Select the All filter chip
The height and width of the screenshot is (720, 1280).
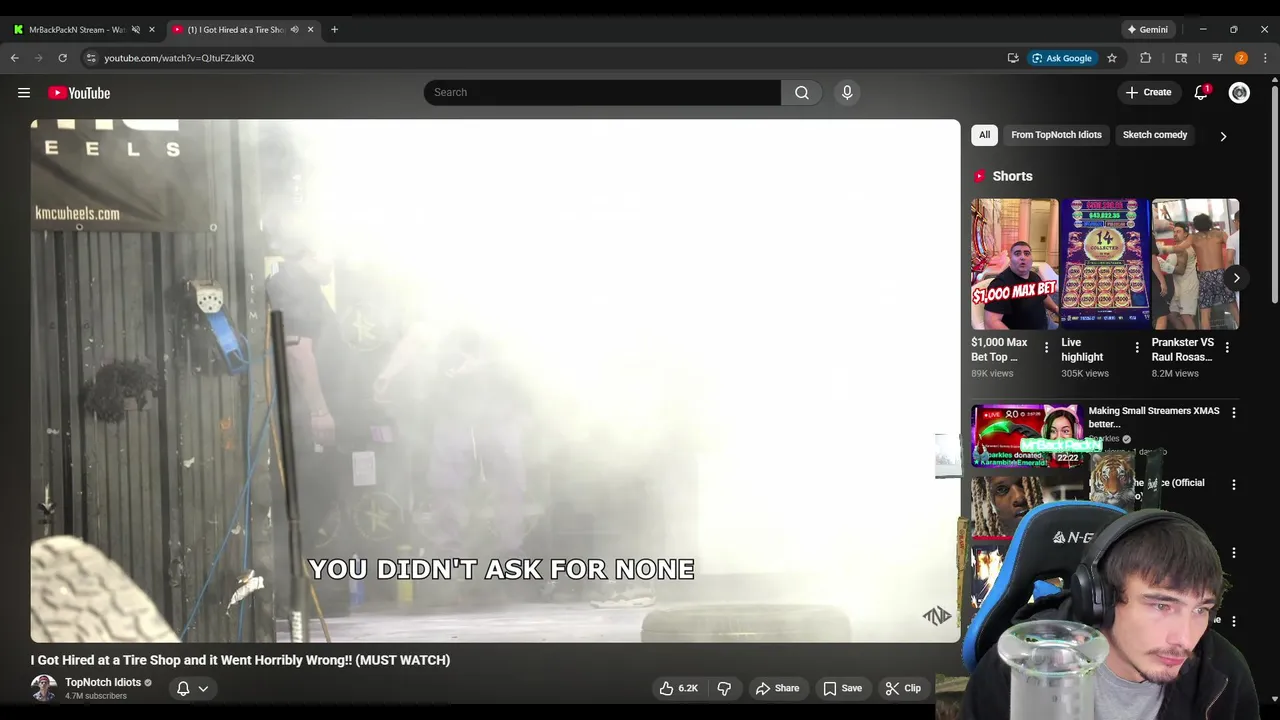984,135
